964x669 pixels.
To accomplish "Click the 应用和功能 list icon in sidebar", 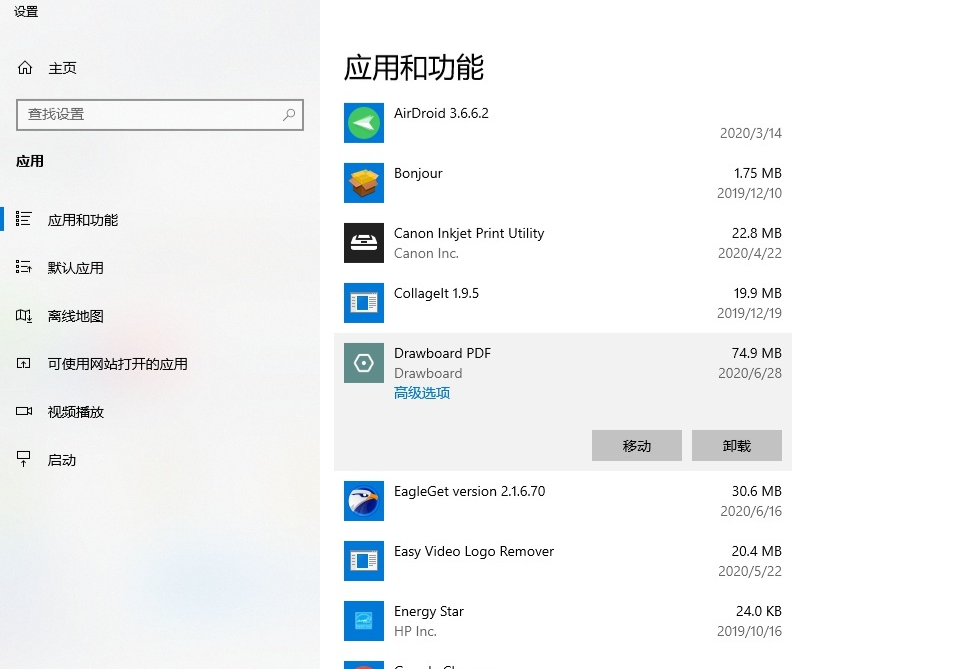I will pos(23,219).
